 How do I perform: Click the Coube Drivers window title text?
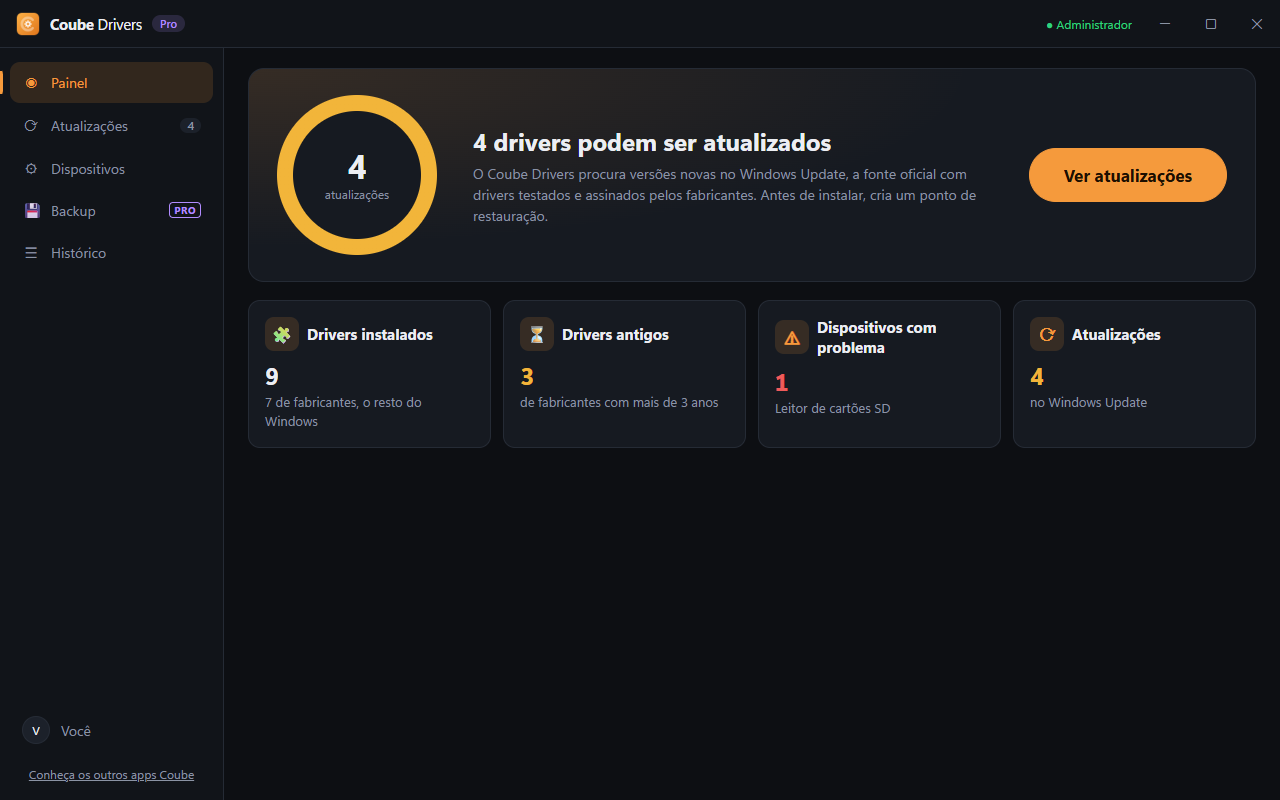pos(96,24)
